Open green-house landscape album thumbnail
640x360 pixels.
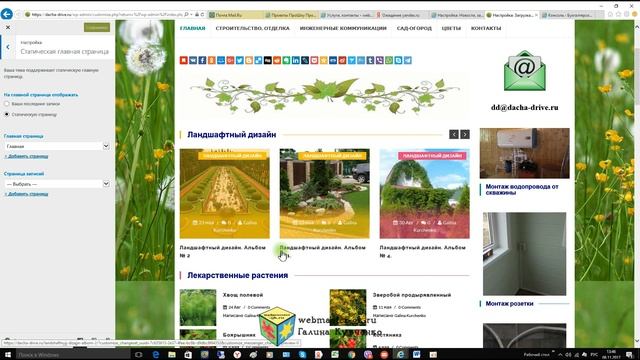coord(424,193)
